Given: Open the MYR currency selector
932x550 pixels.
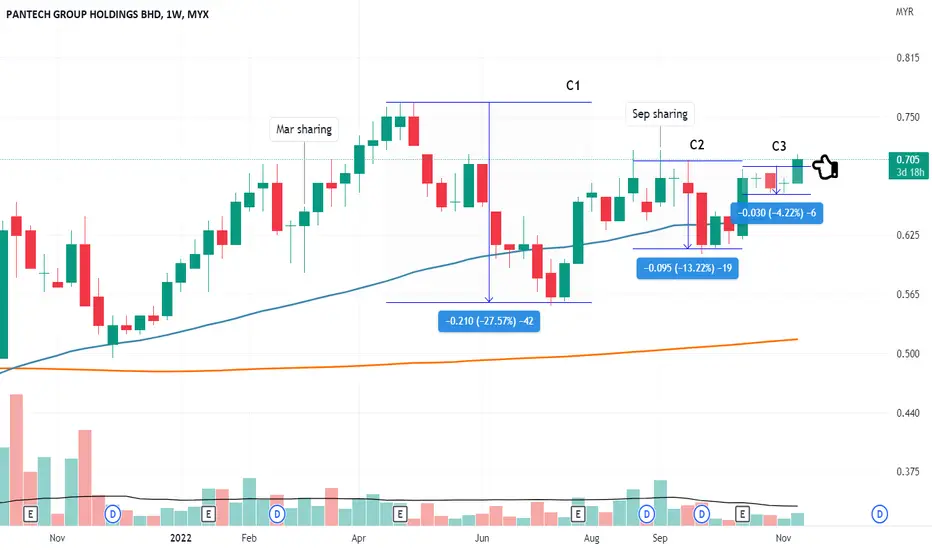Looking at the screenshot, I should (x=905, y=11).
